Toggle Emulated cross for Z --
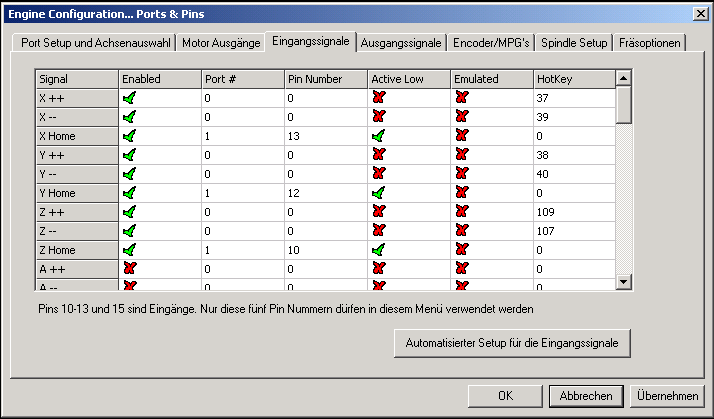 (x=462, y=230)
